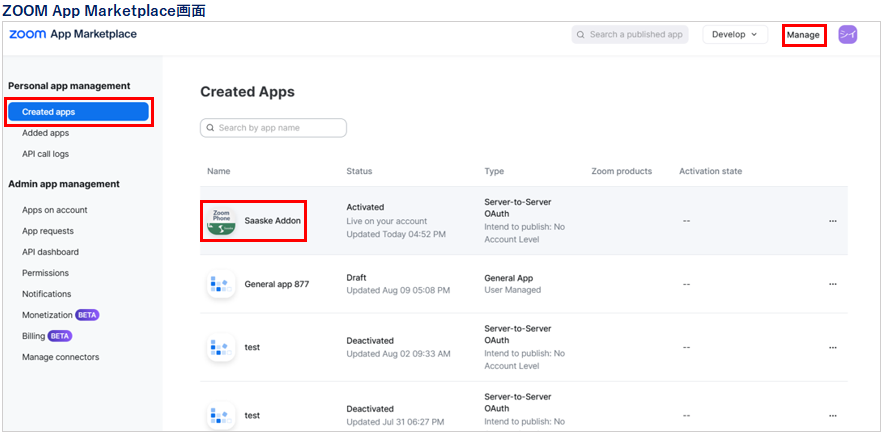Click the Activation state column header
Image resolution: width=883 pixels, height=434 pixels.
tap(711, 171)
